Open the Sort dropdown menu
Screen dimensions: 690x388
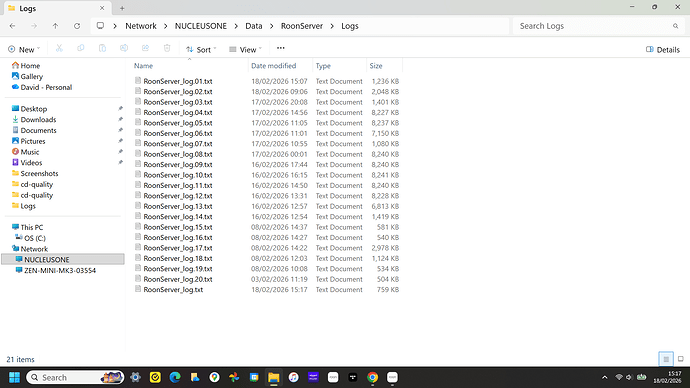pos(201,49)
